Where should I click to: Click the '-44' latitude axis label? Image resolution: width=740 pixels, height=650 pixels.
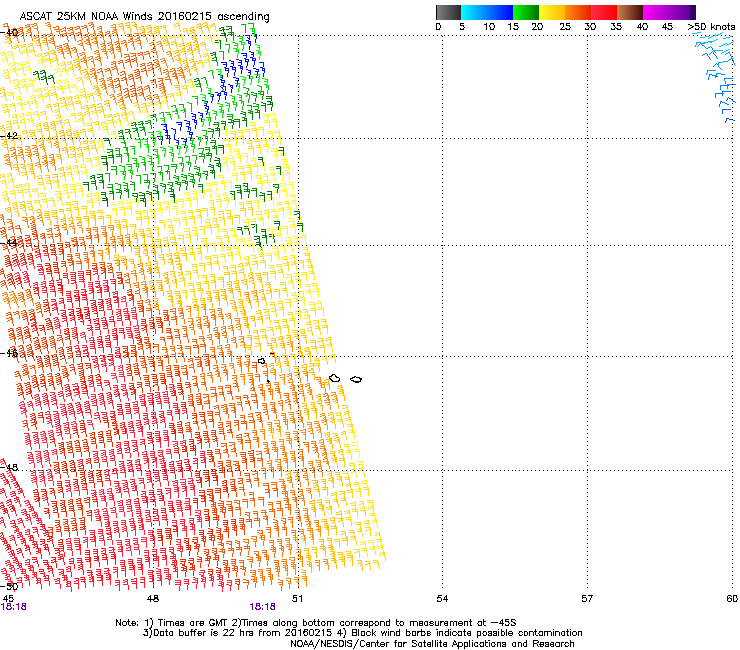coord(9,243)
